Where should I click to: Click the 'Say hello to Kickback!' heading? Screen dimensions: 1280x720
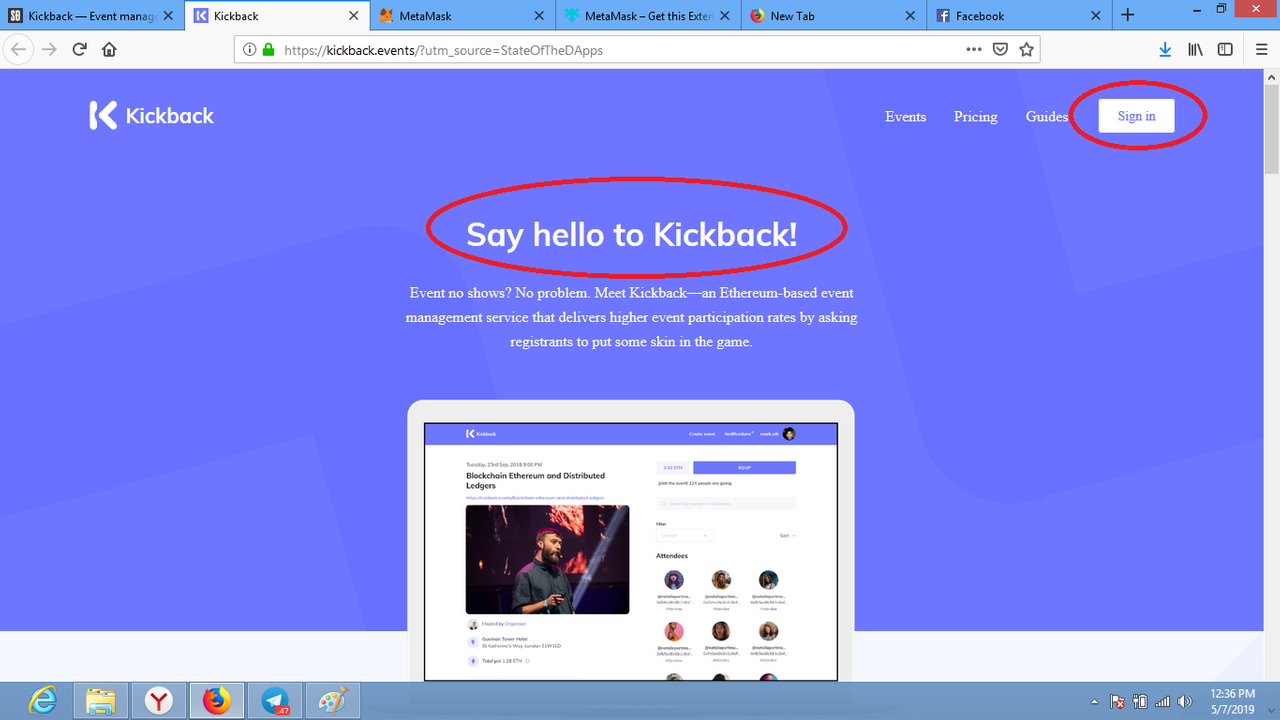point(631,233)
